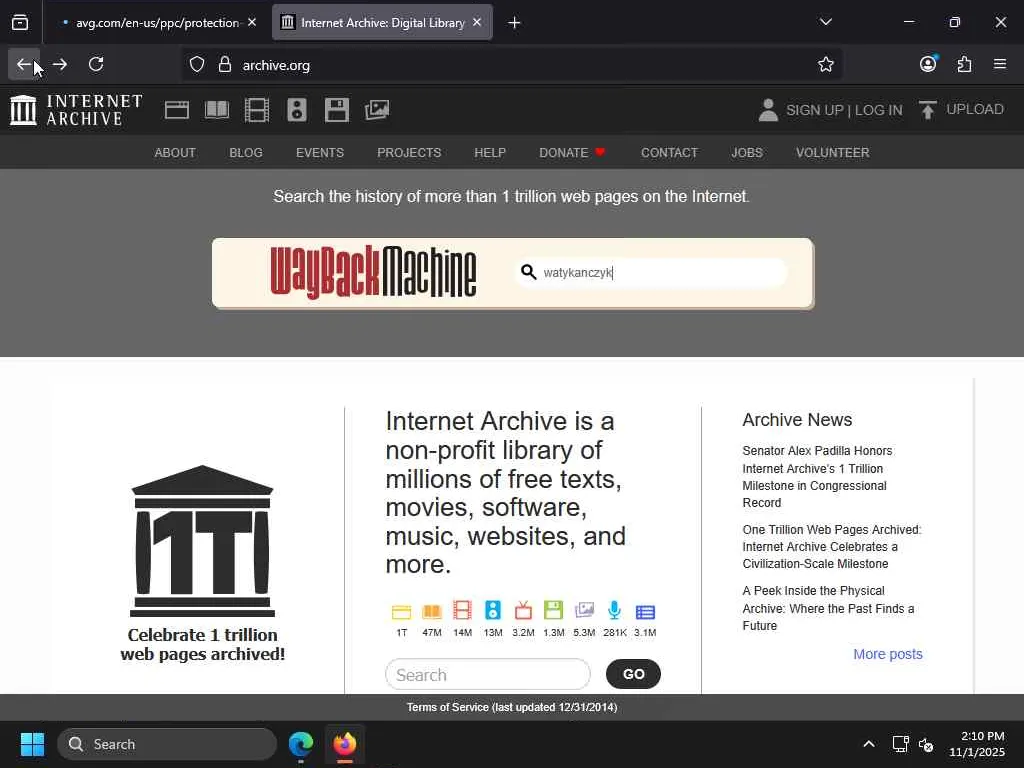
Task: Click the Wayback Machine logo
Action: (x=373, y=272)
